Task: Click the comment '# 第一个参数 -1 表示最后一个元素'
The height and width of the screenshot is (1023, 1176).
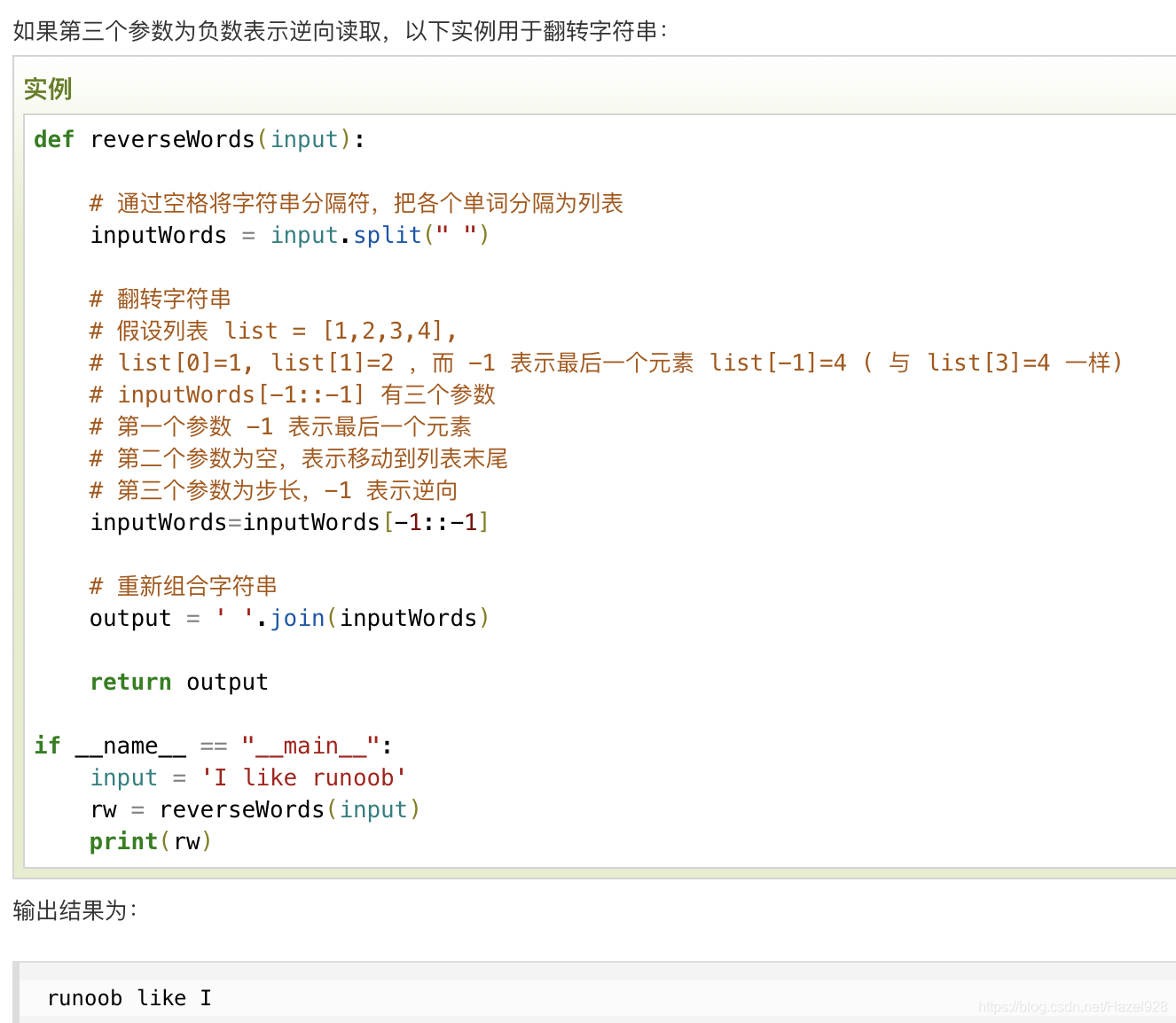Action: pyautogui.click(x=281, y=426)
